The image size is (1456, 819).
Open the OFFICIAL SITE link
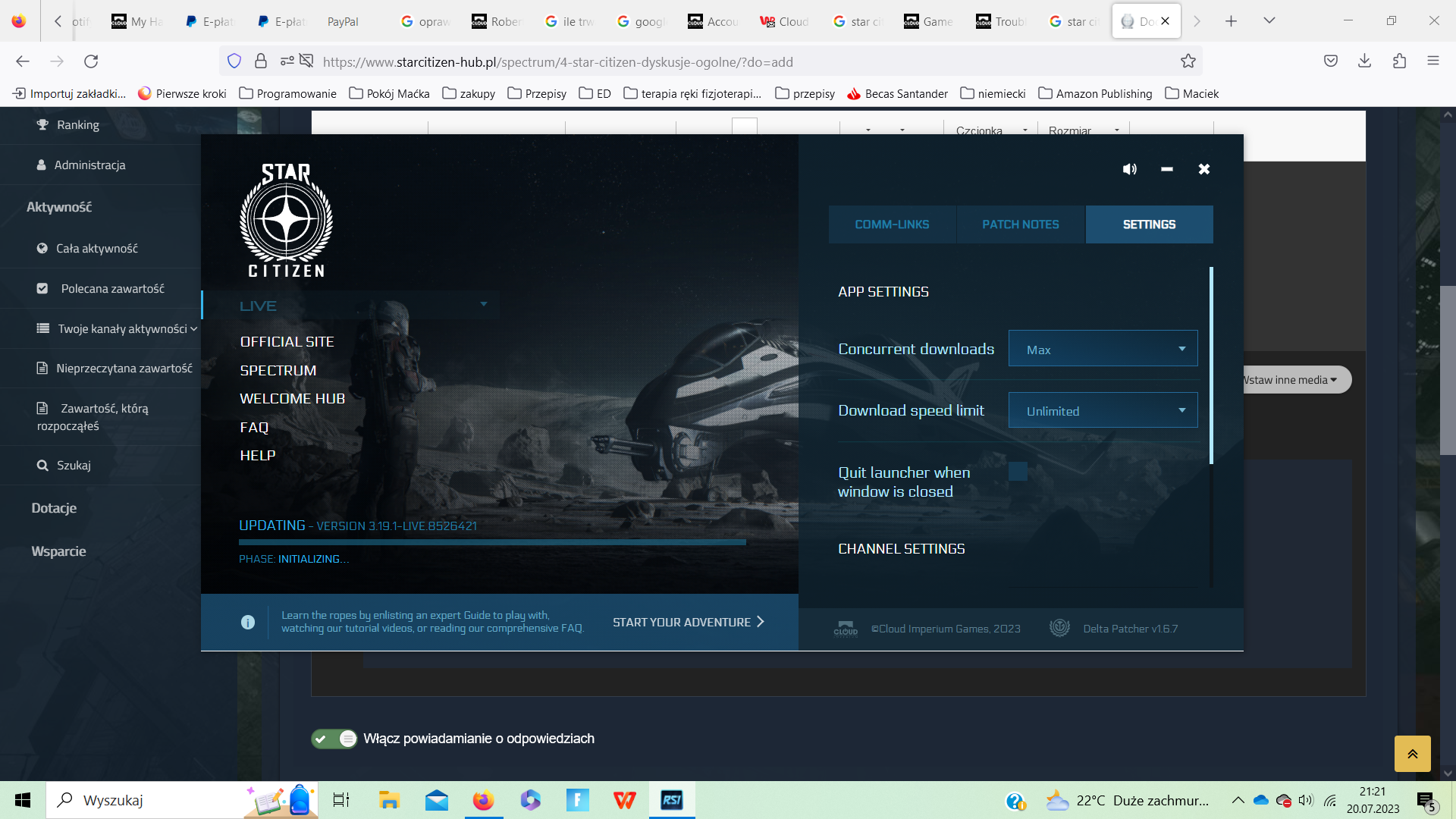287,342
